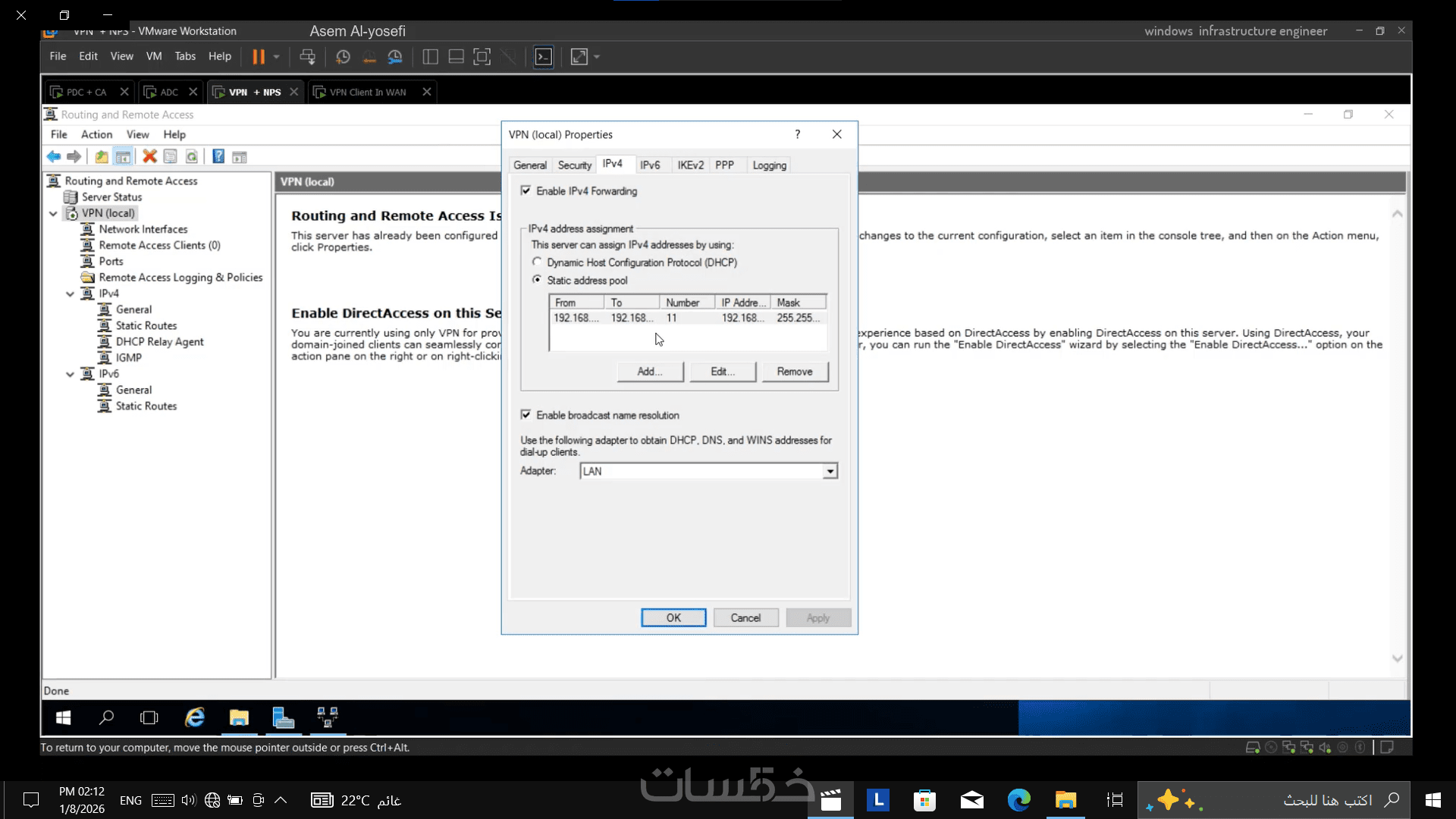This screenshot has width=1456, height=819.
Task: Open Internet Explorer from VM taskbar
Action: 195,717
